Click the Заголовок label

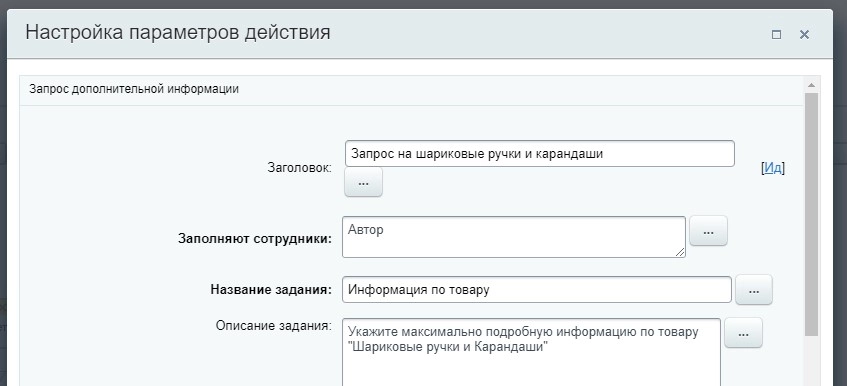click(300, 168)
